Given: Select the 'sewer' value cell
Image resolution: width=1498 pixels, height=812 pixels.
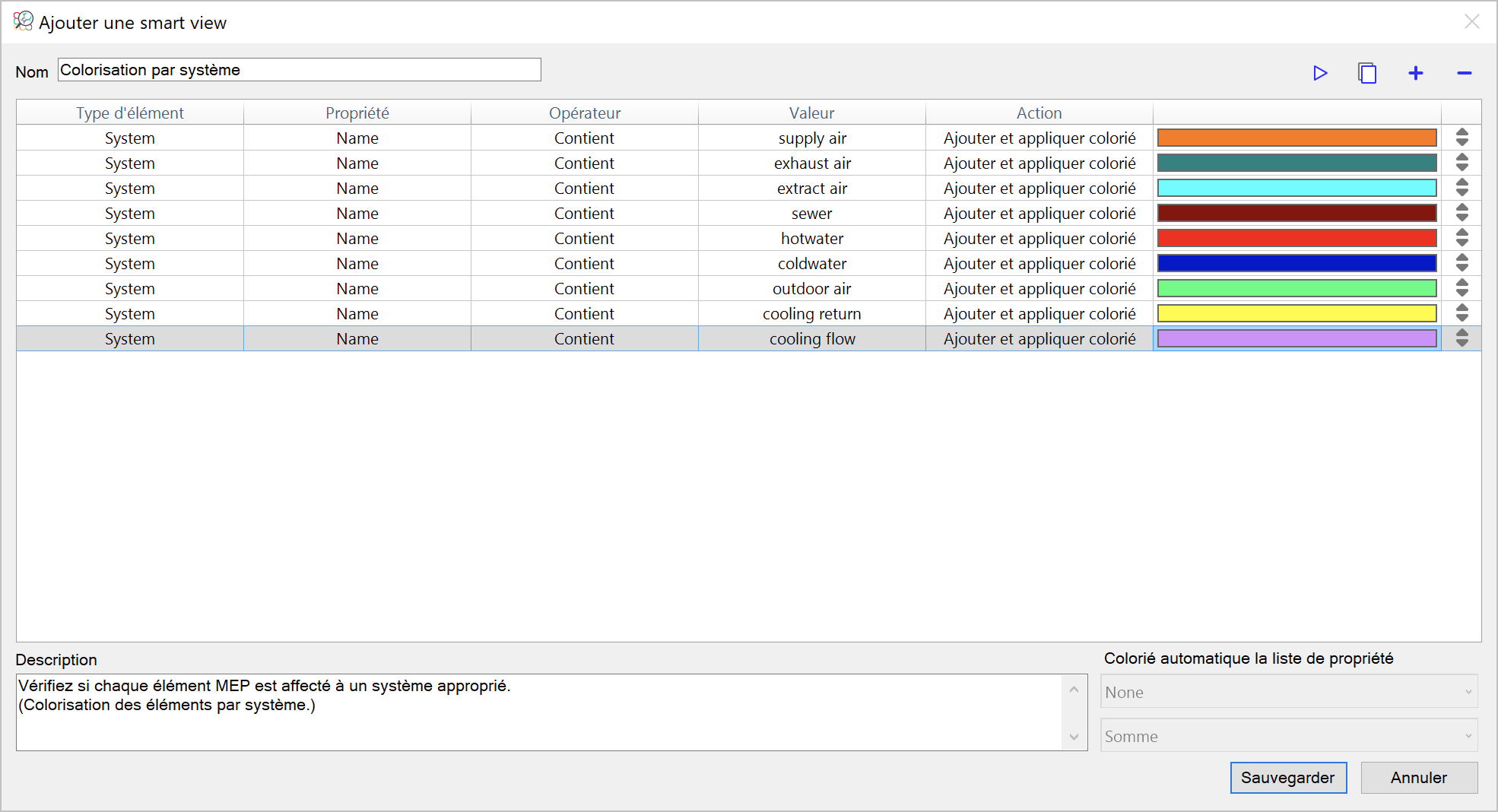Looking at the screenshot, I should (812, 213).
